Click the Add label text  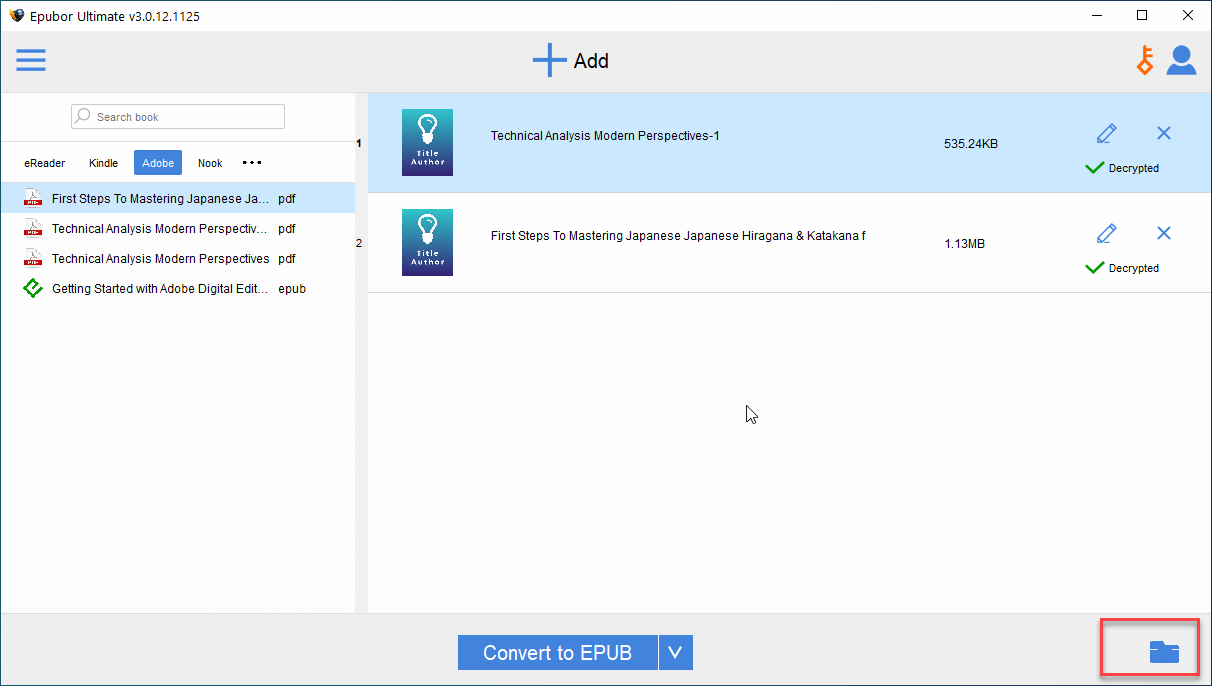(591, 61)
